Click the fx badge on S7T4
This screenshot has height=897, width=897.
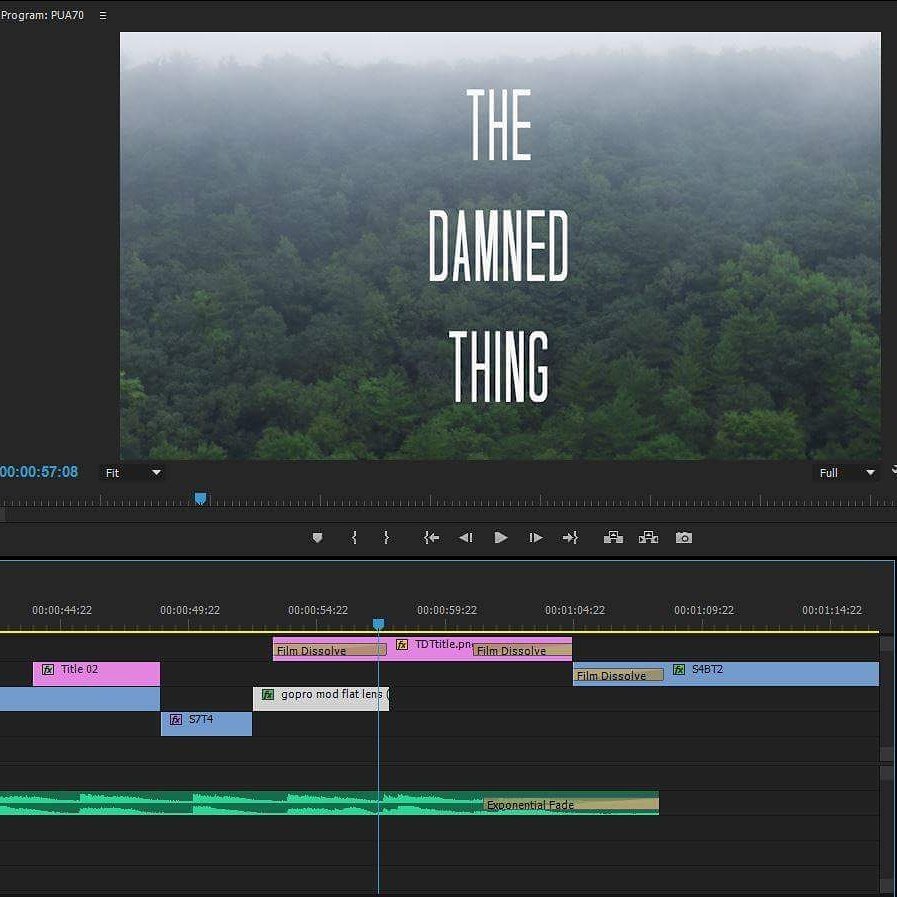click(x=176, y=720)
